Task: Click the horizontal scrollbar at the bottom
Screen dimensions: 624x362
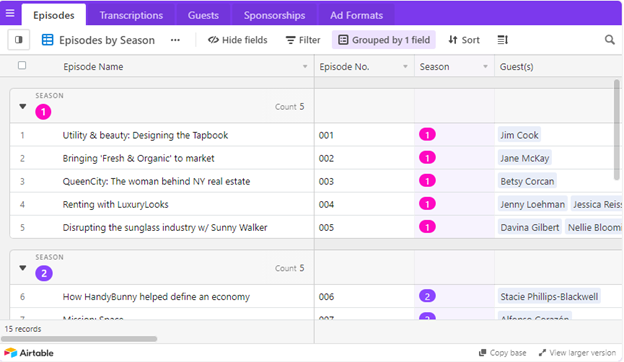Action: point(79,339)
